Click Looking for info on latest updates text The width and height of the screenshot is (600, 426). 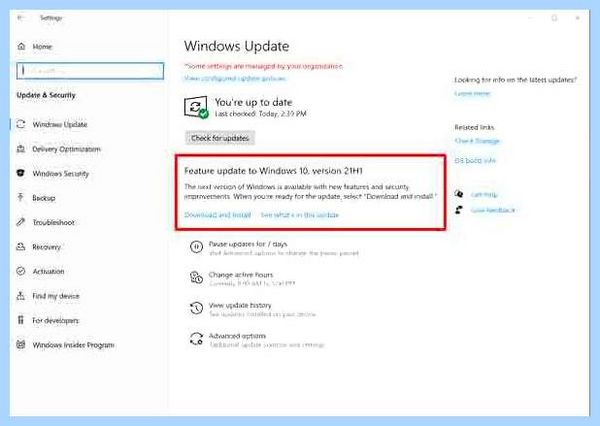point(515,80)
